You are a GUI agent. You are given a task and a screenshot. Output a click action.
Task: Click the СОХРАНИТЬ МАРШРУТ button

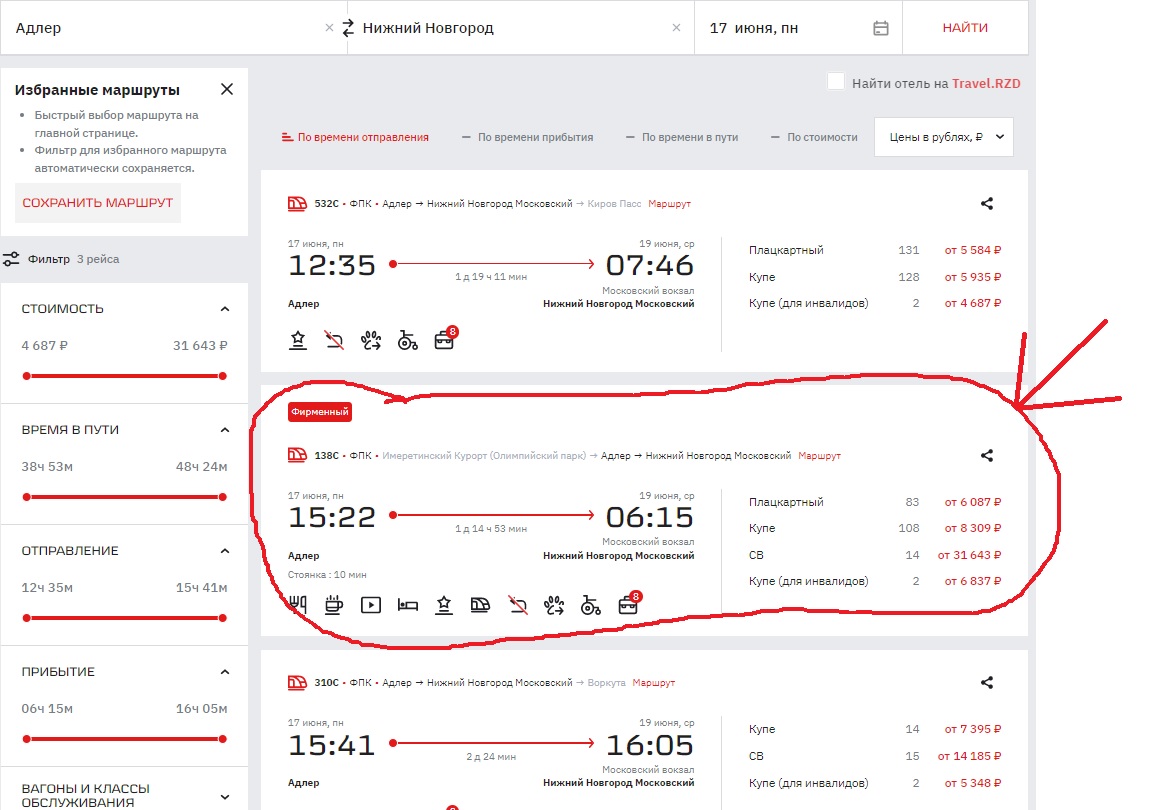[x=97, y=203]
